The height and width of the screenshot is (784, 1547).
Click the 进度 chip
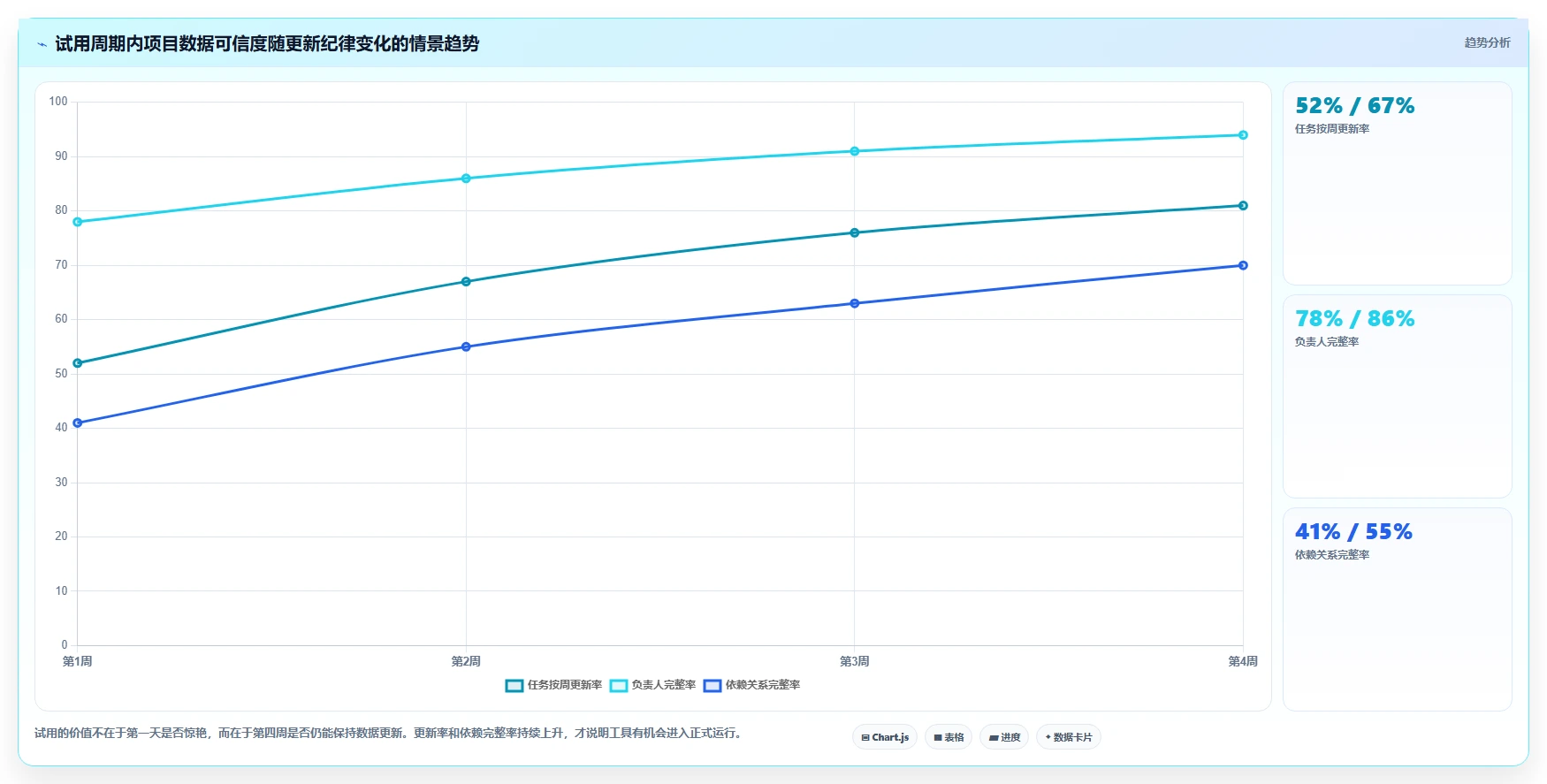pos(1004,737)
